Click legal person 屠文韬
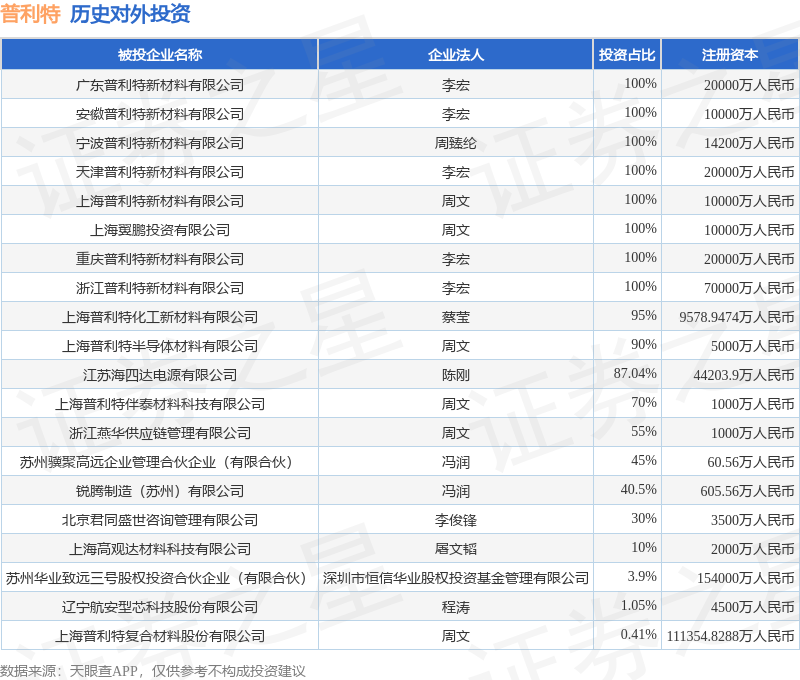 click(x=456, y=549)
